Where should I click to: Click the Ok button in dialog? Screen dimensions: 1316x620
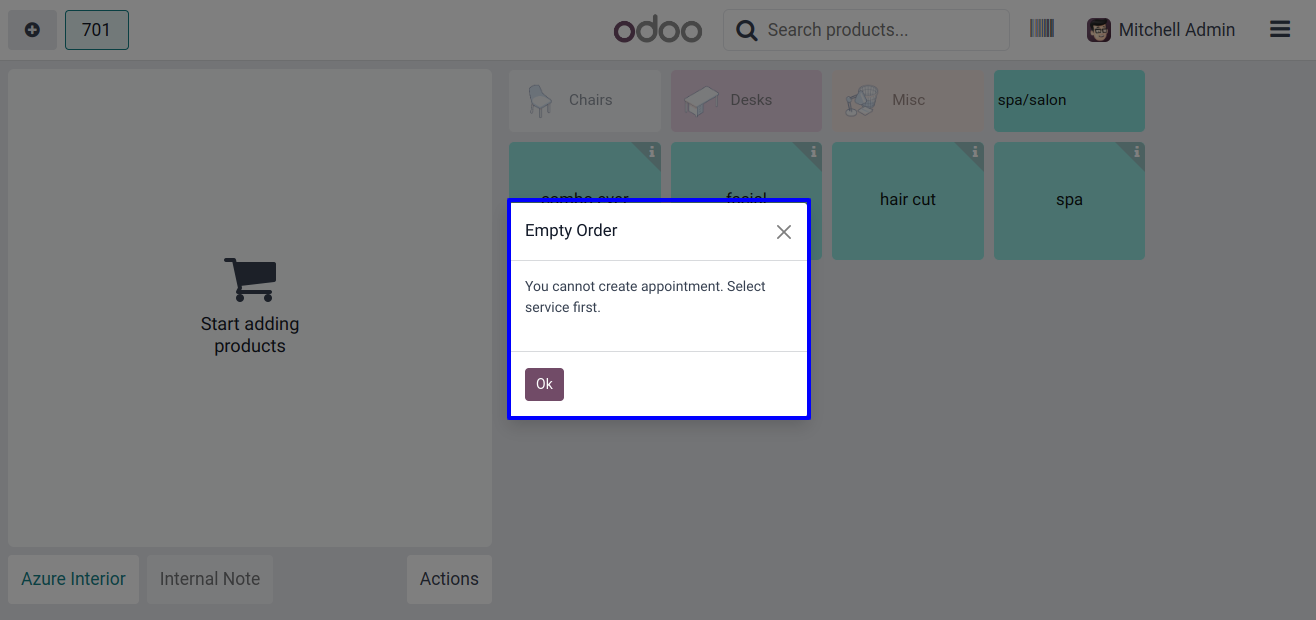544,384
